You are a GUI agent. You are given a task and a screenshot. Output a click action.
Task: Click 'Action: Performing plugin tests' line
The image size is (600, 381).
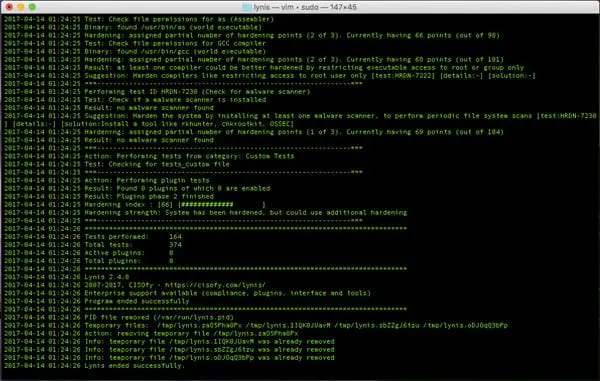pos(107,180)
